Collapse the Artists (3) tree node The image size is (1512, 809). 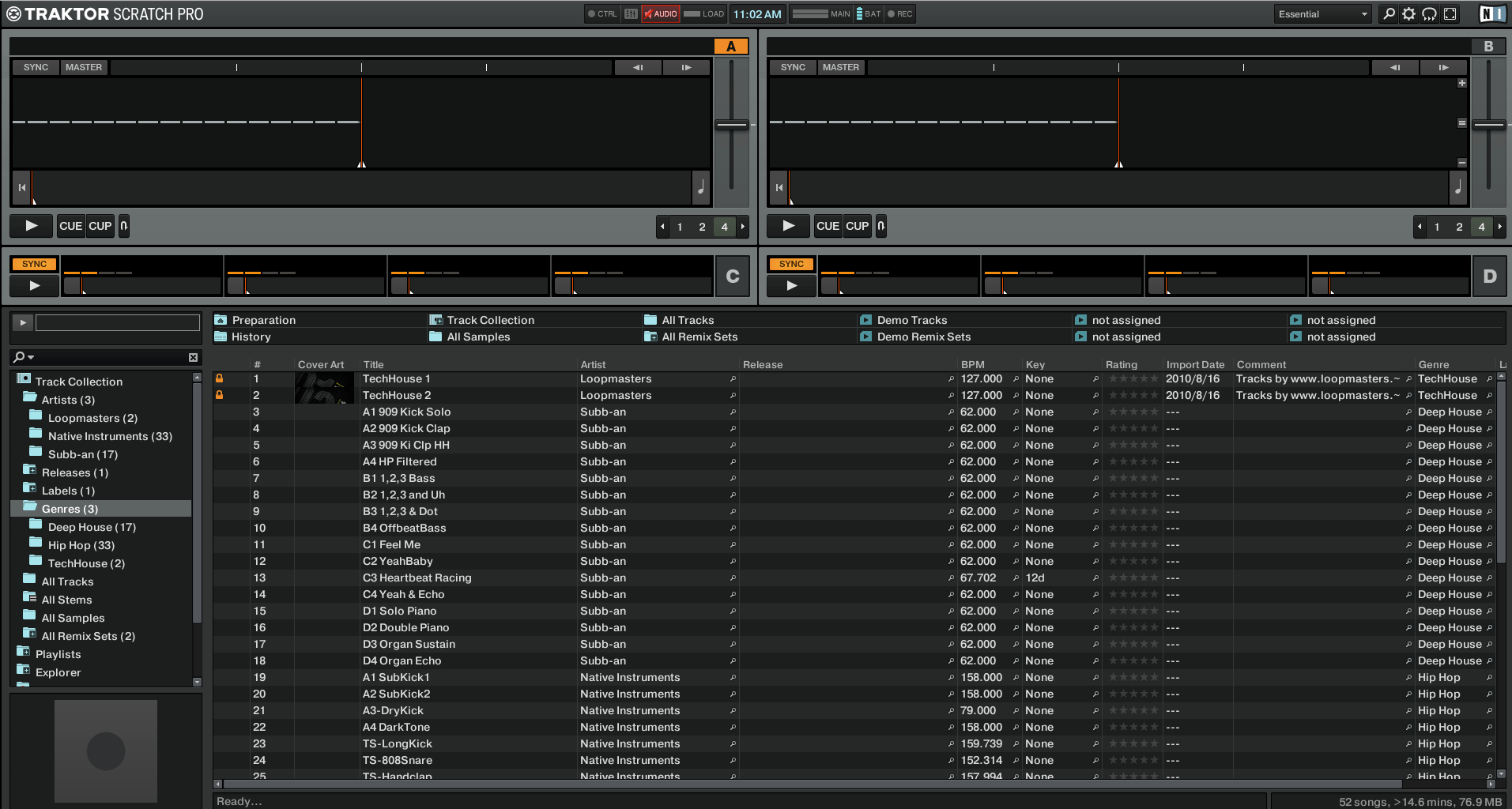pyautogui.click(x=29, y=397)
